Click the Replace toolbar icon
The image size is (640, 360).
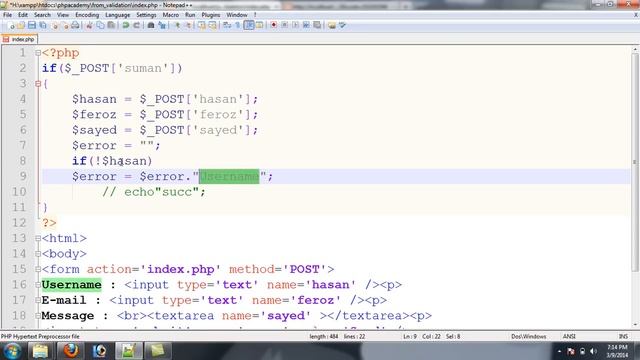point(162,25)
